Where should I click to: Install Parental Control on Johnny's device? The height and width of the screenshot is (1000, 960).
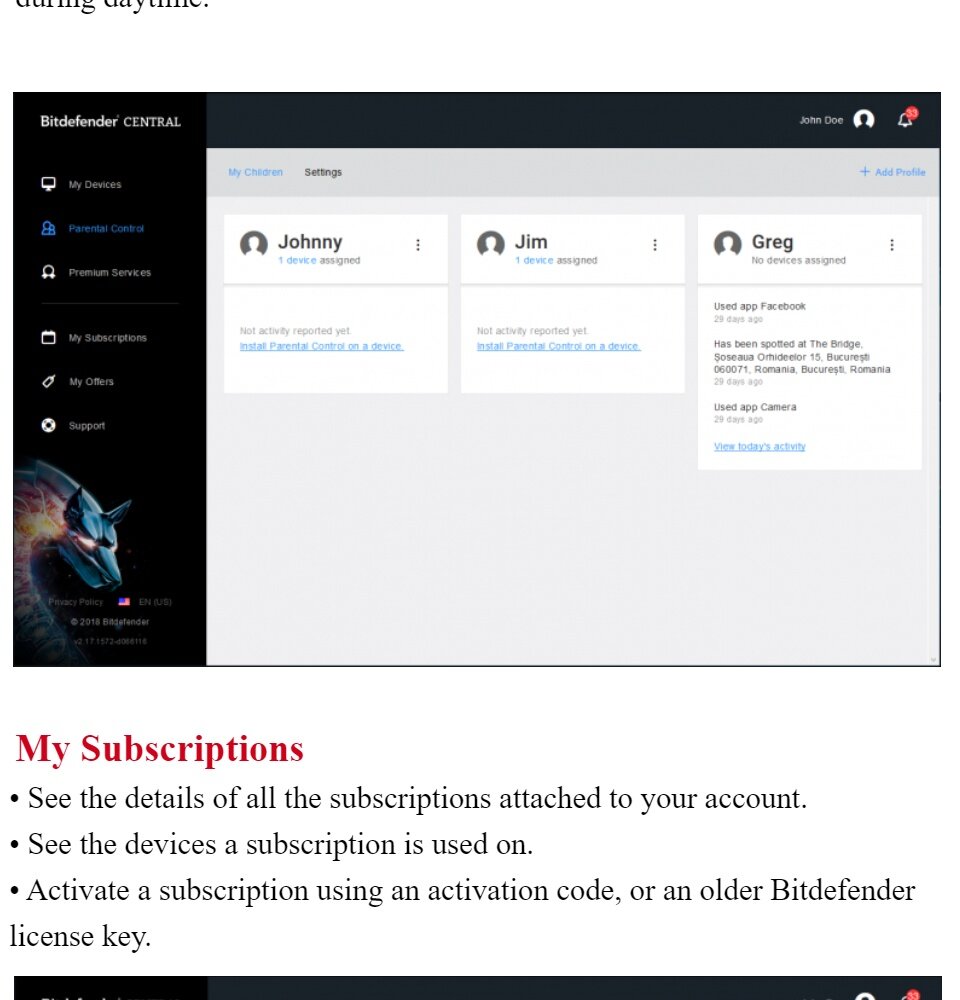pos(321,346)
